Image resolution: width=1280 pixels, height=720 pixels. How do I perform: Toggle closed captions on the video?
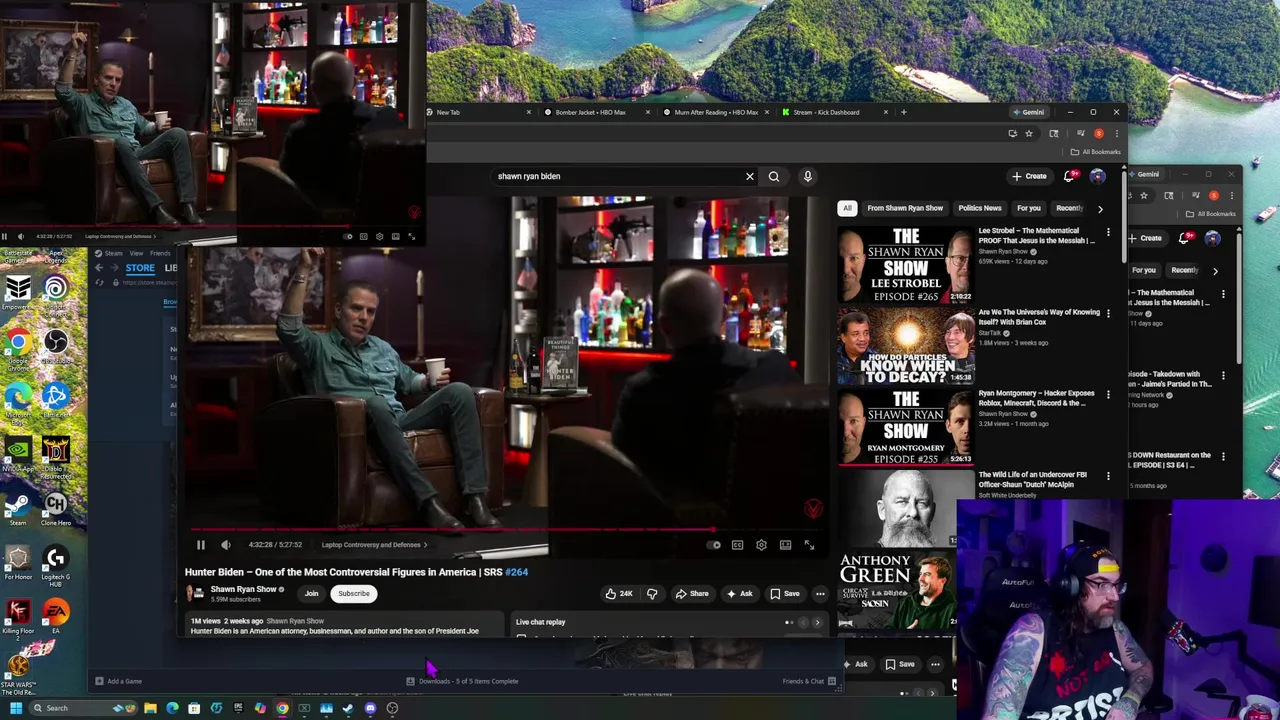click(737, 545)
